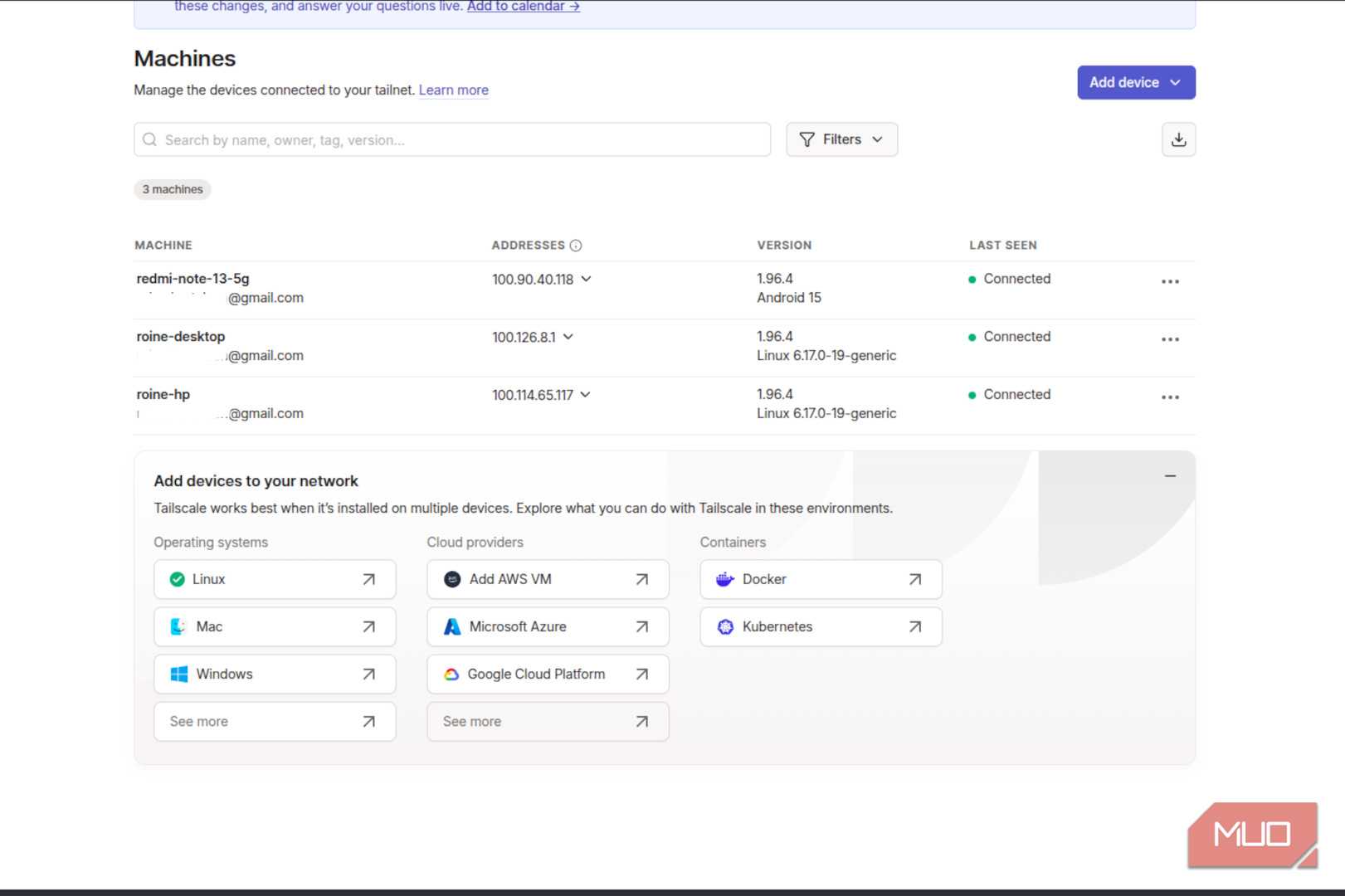This screenshot has width=1345, height=896.
Task: Click the magnifier icon in the search box
Action: point(149,139)
